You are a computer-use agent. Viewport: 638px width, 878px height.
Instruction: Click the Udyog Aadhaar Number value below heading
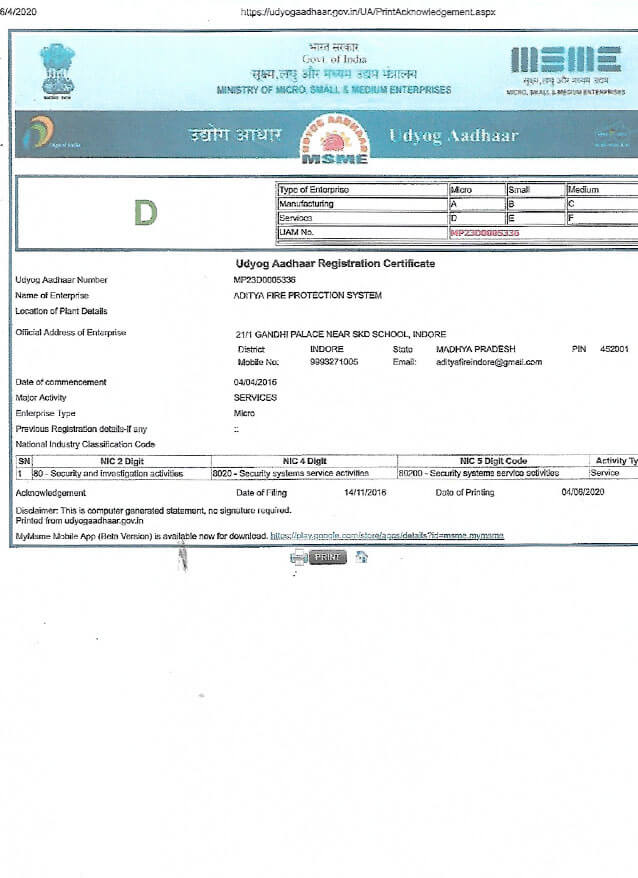tap(264, 279)
